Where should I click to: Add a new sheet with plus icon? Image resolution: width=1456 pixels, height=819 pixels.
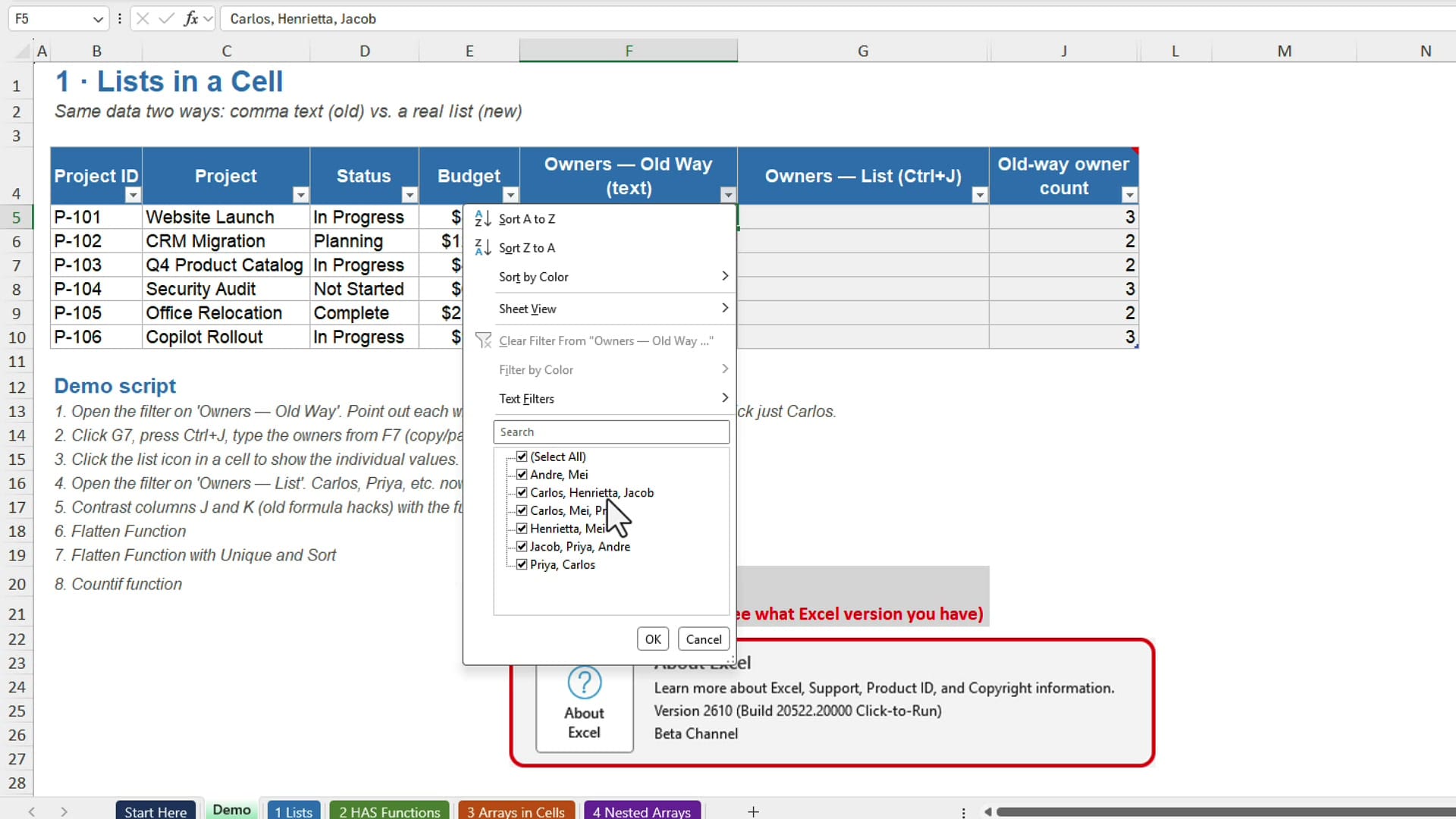753,811
